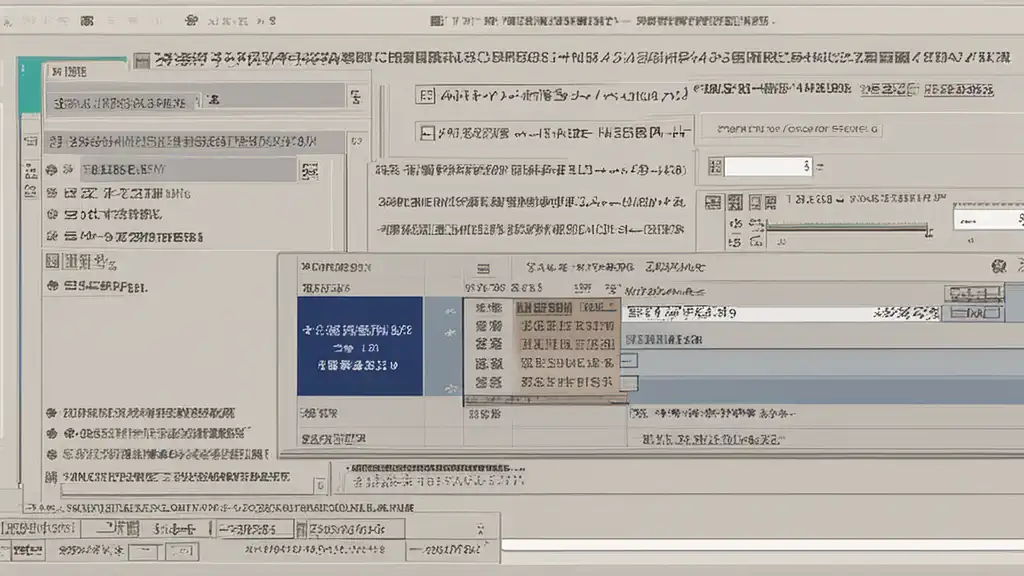Click the square icon before the long heading line

[x=142, y=61]
